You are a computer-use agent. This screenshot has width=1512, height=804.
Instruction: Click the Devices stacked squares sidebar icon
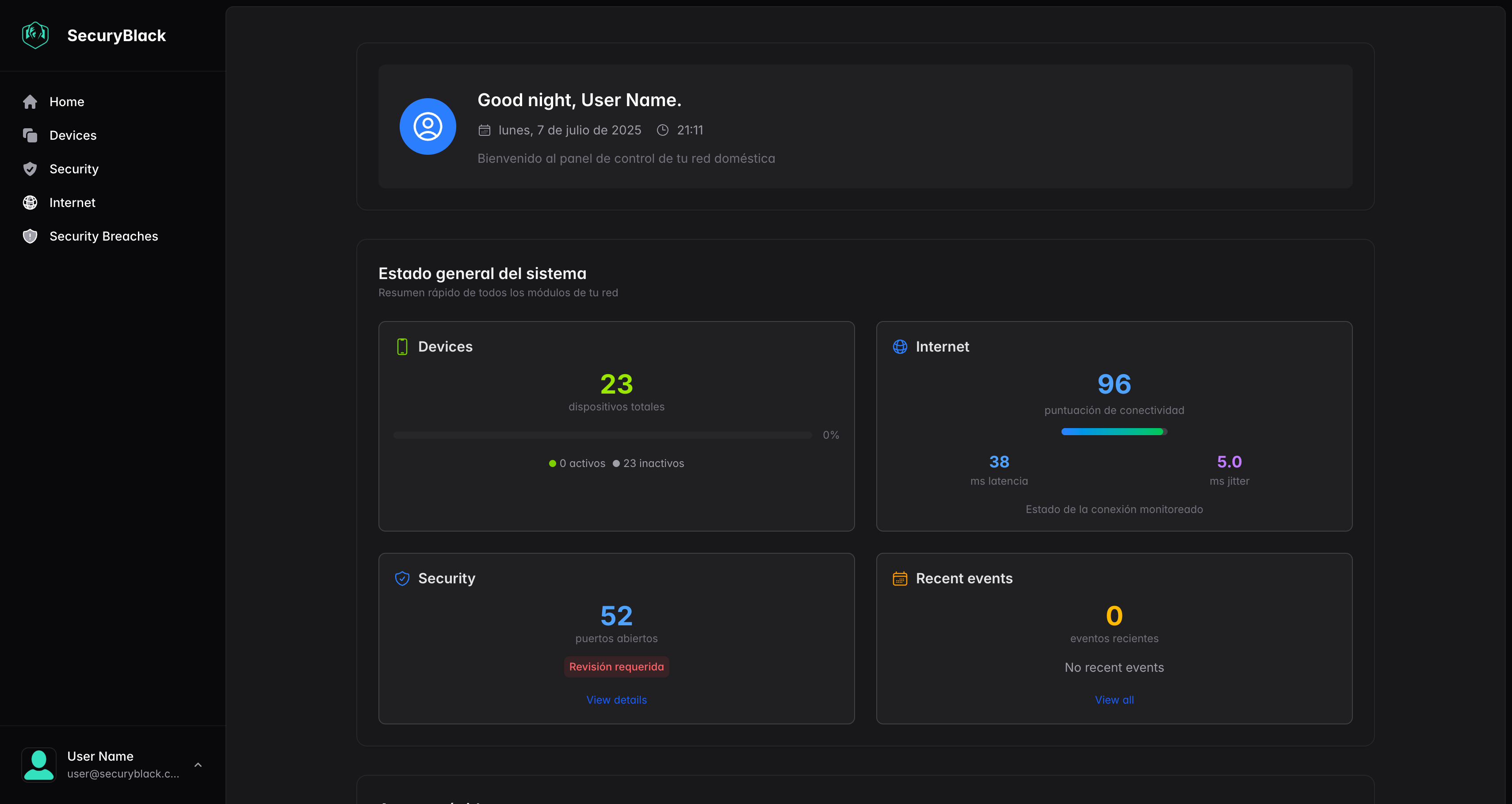coord(30,135)
